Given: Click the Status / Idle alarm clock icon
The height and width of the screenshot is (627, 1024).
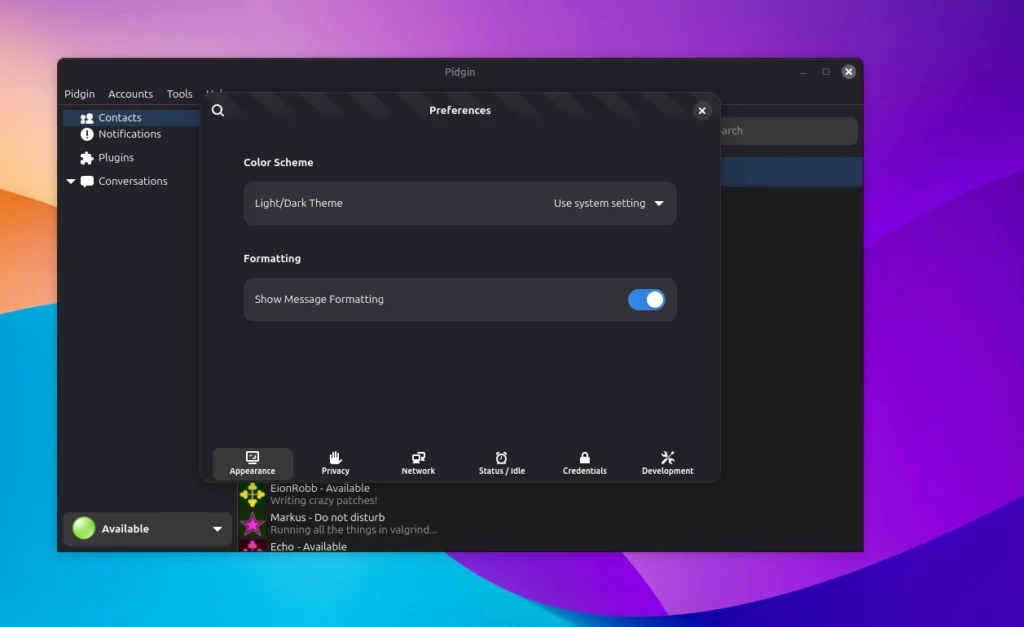Looking at the screenshot, I should pyautogui.click(x=502, y=460).
